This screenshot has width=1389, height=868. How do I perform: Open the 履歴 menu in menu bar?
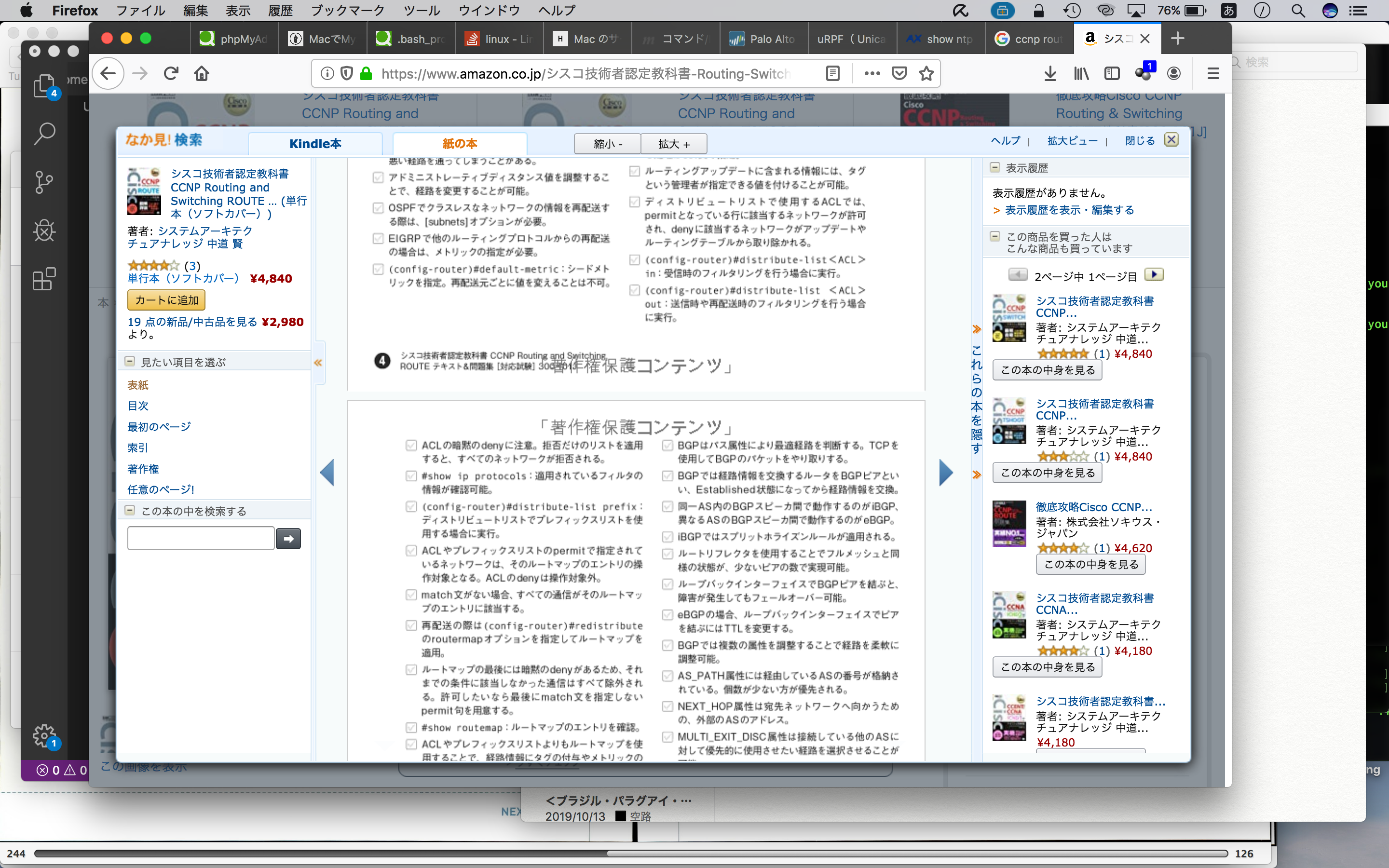tap(280, 10)
